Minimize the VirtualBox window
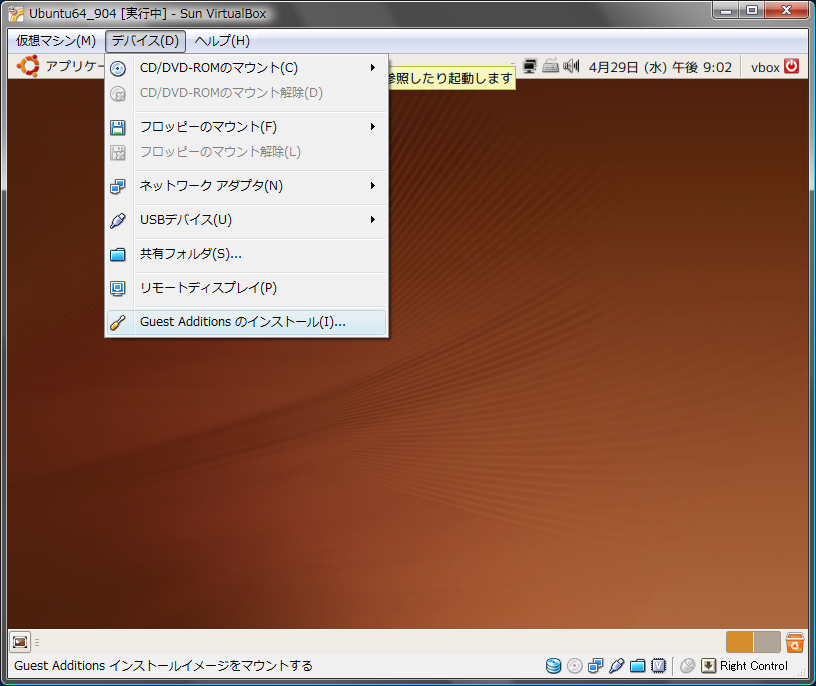The width and height of the screenshot is (816, 686). point(725,10)
